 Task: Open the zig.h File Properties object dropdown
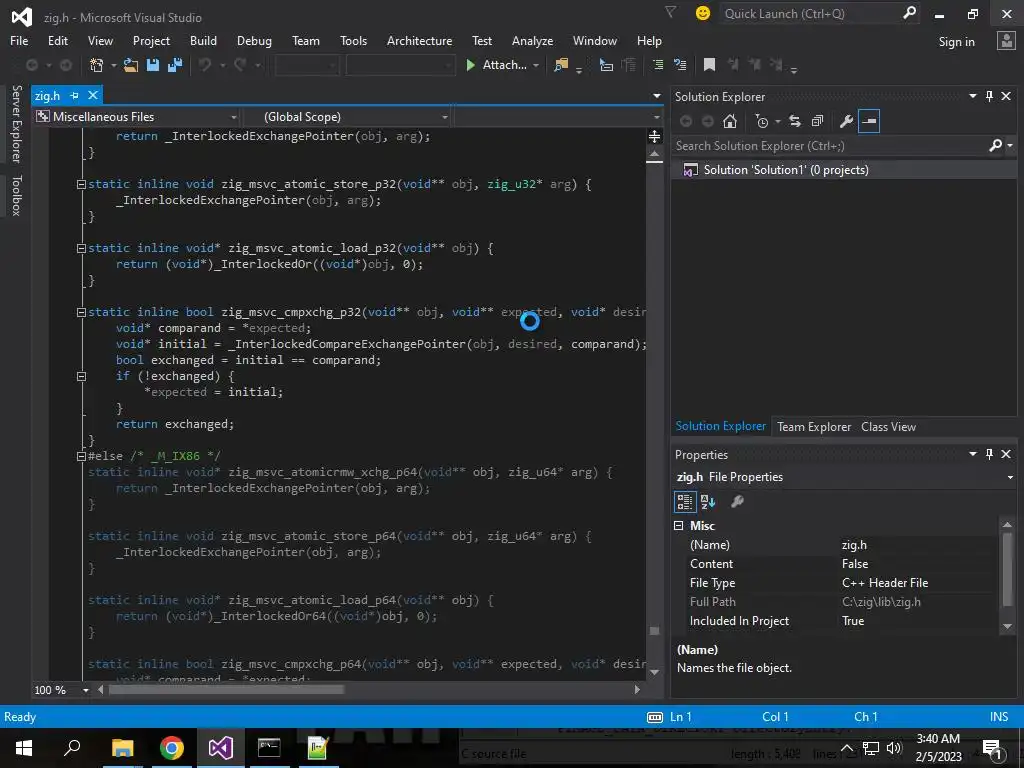coord(1010,477)
